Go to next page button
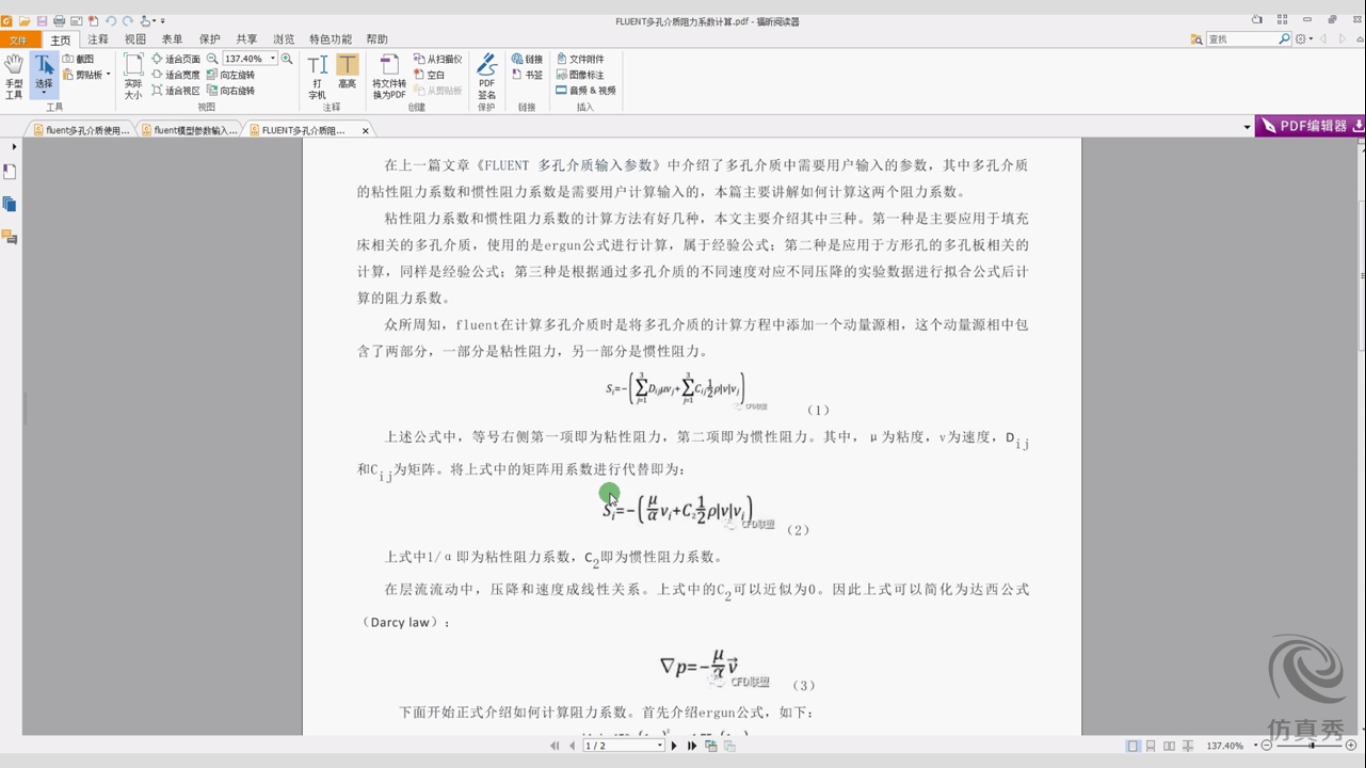Viewport: 1366px width, 768px height. coord(674,746)
